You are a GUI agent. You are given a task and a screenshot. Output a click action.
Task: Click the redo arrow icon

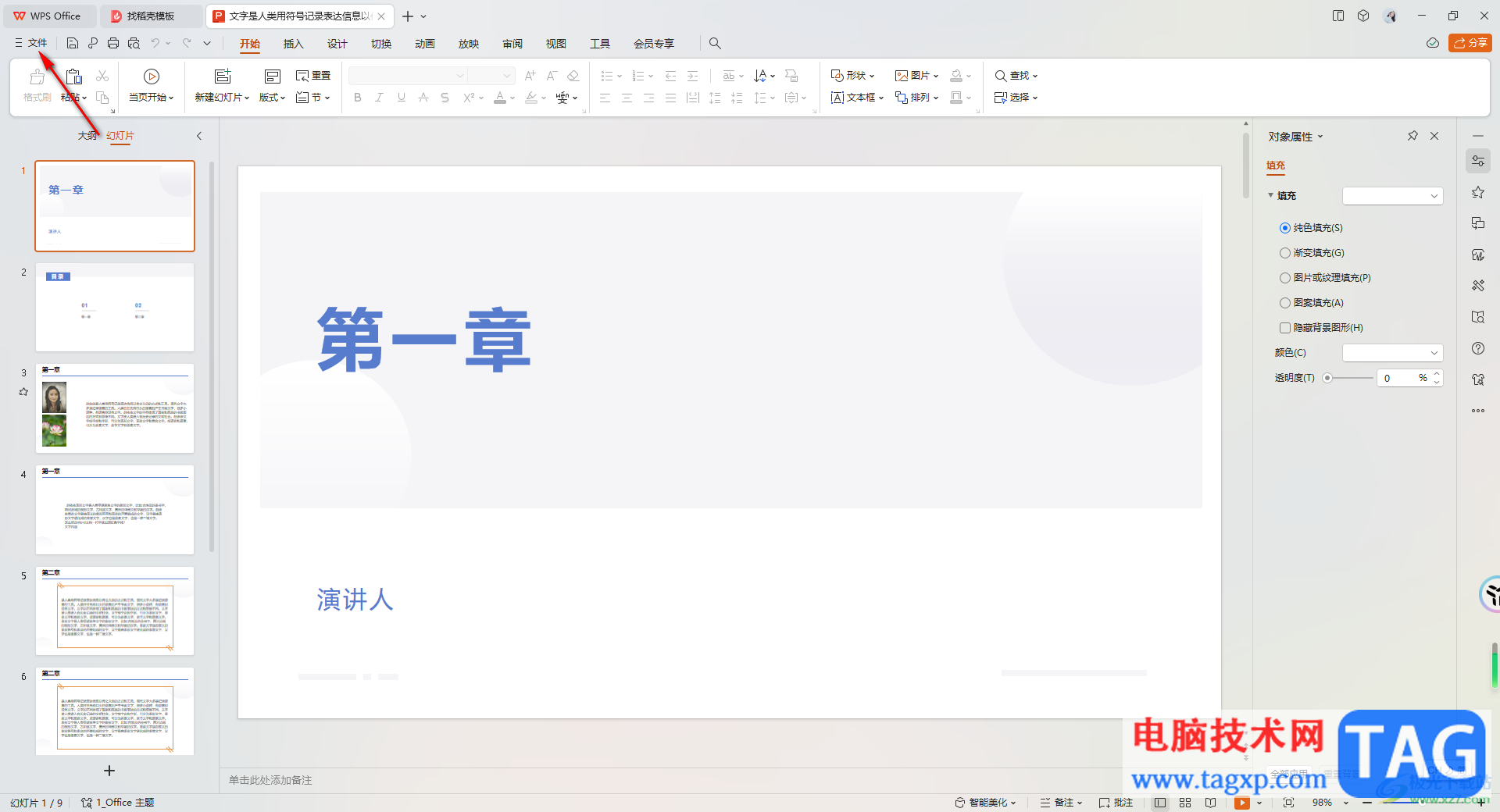[x=187, y=43]
